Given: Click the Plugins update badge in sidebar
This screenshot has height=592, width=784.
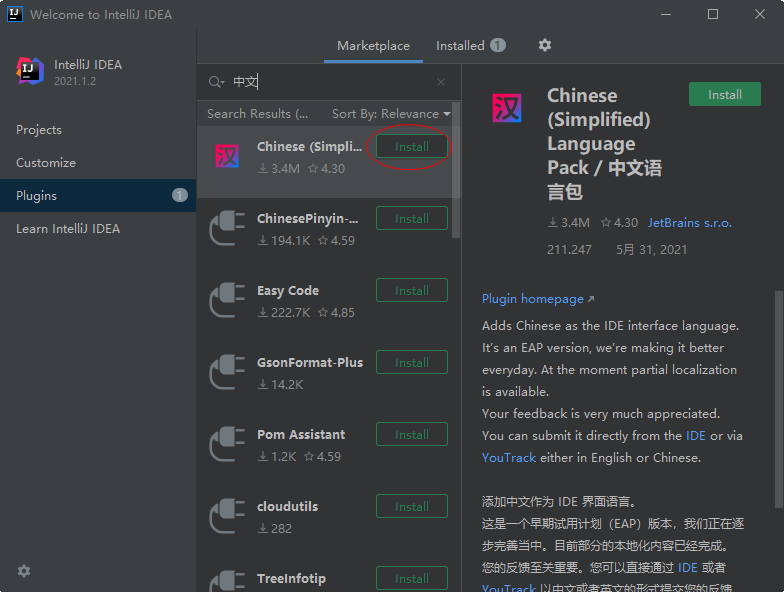Looking at the screenshot, I should click(180, 195).
